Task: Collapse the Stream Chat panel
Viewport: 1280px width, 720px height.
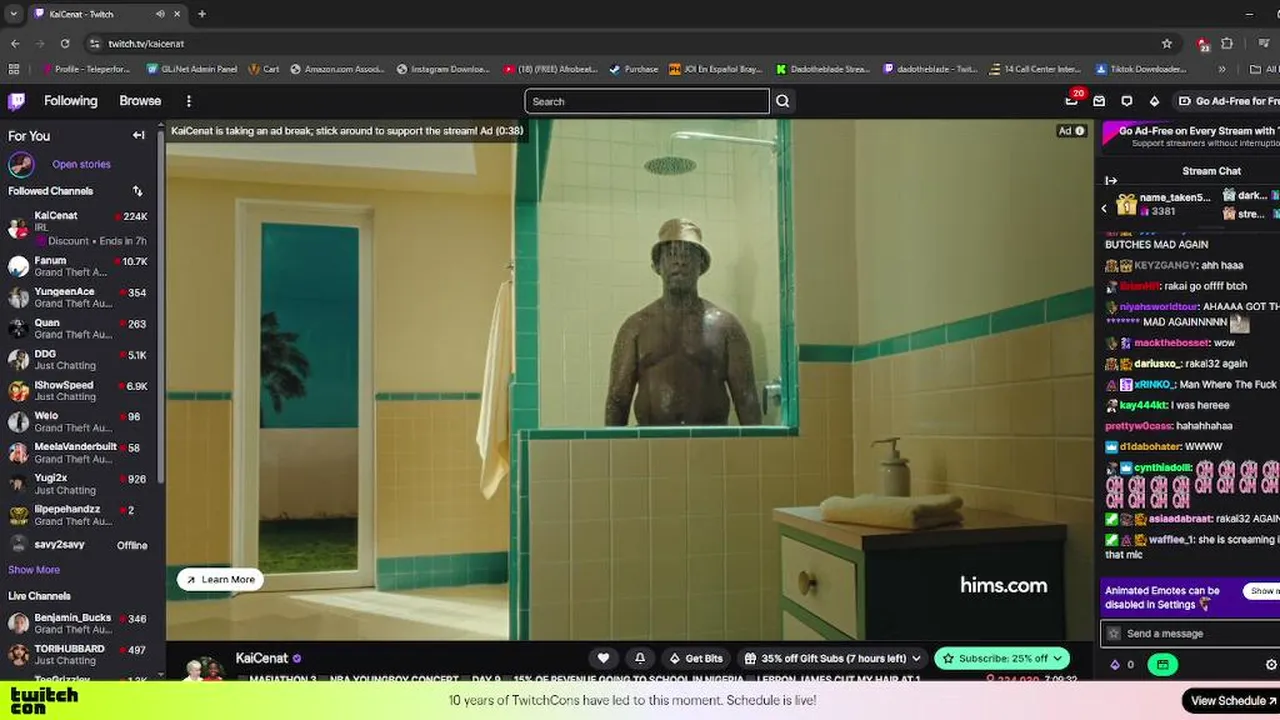Action: 1110,181
